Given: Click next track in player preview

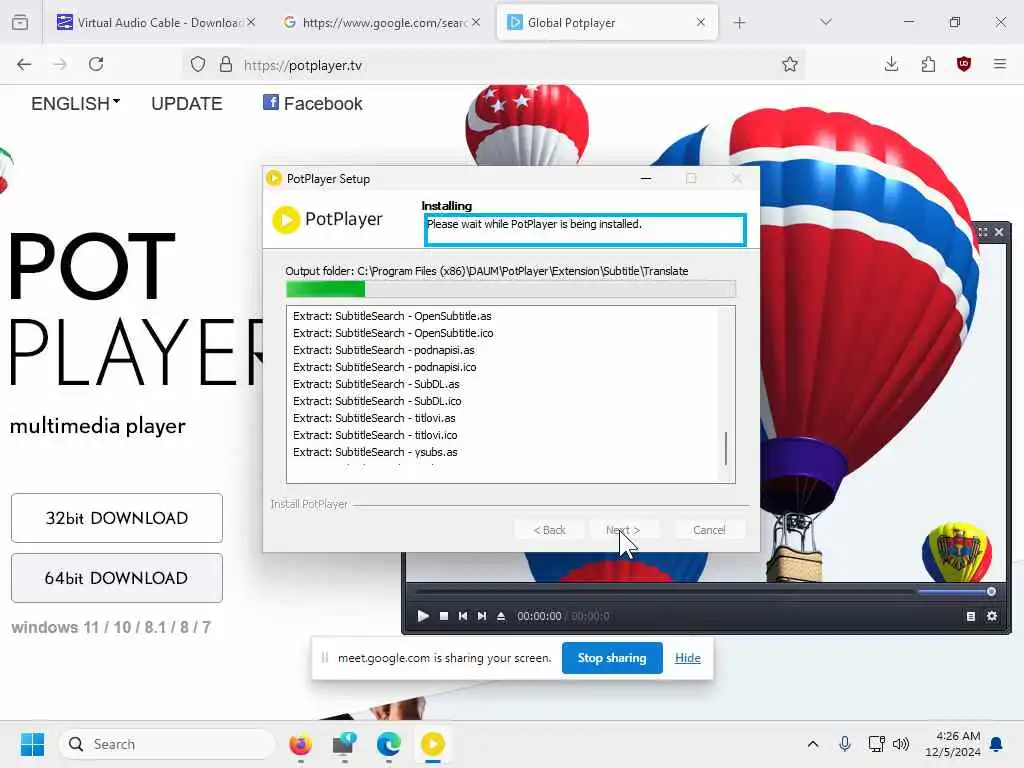Looking at the screenshot, I should [482, 616].
